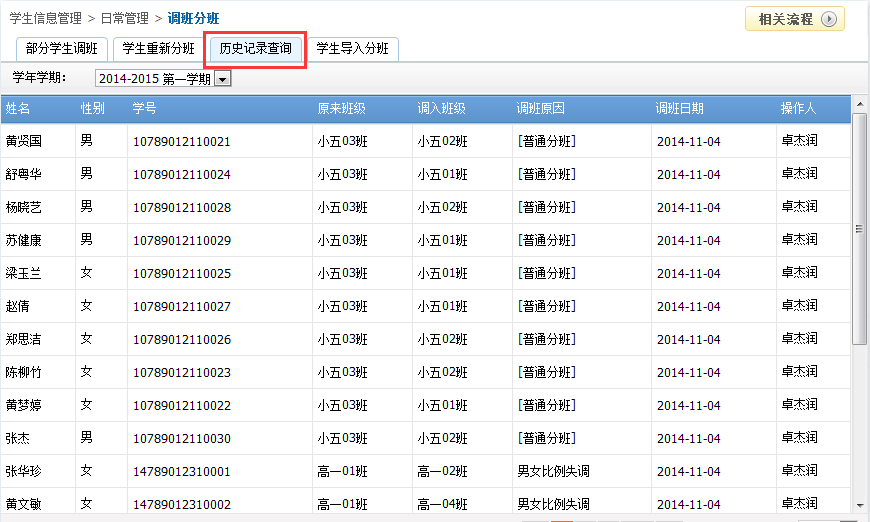Click the 调入班级 column header
870x522 pixels.
point(441,109)
